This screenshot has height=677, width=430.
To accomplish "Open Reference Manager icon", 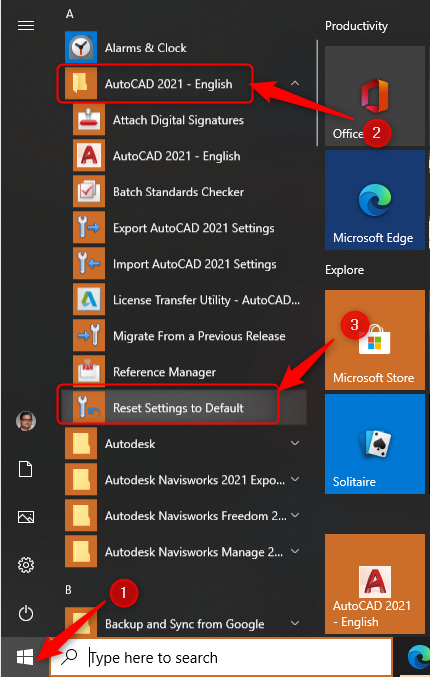I will pyautogui.click(x=89, y=371).
